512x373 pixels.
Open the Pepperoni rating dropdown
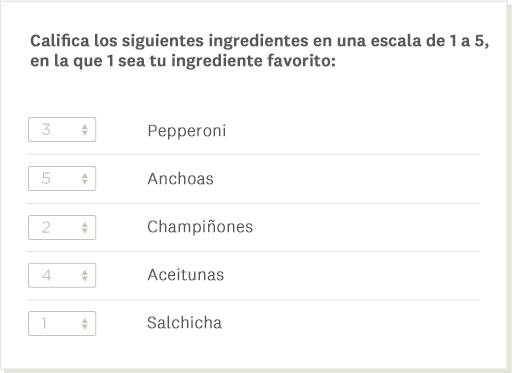point(62,129)
